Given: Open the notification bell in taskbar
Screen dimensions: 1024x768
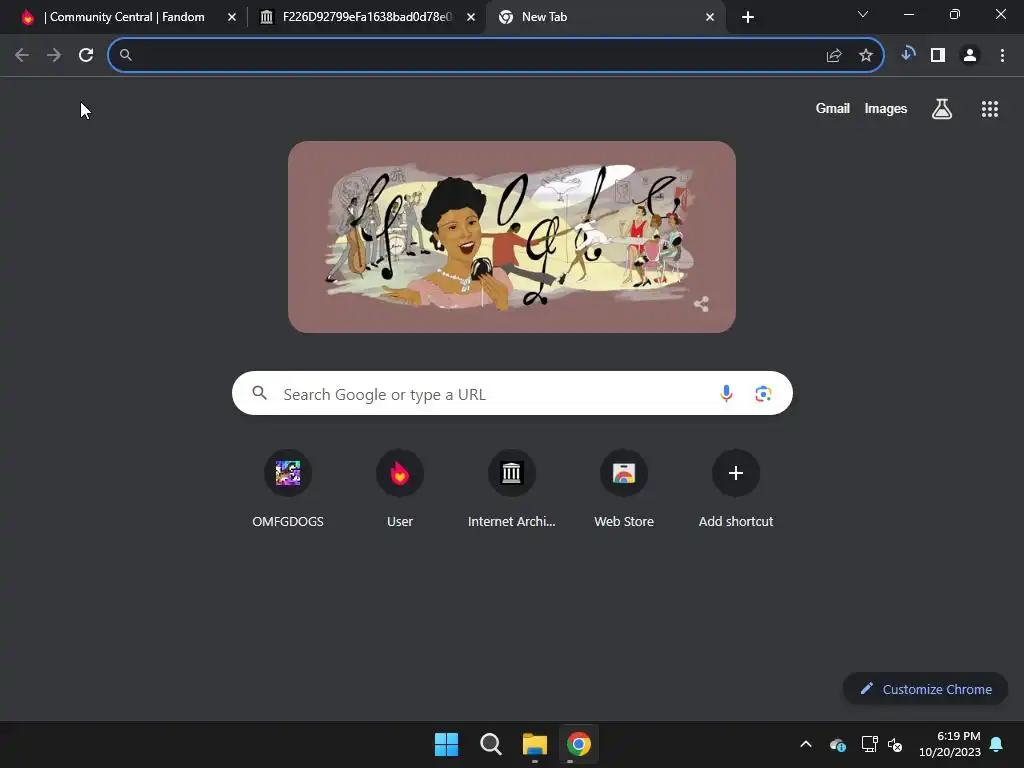Looking at the screenshot, I should click(997, 744).
